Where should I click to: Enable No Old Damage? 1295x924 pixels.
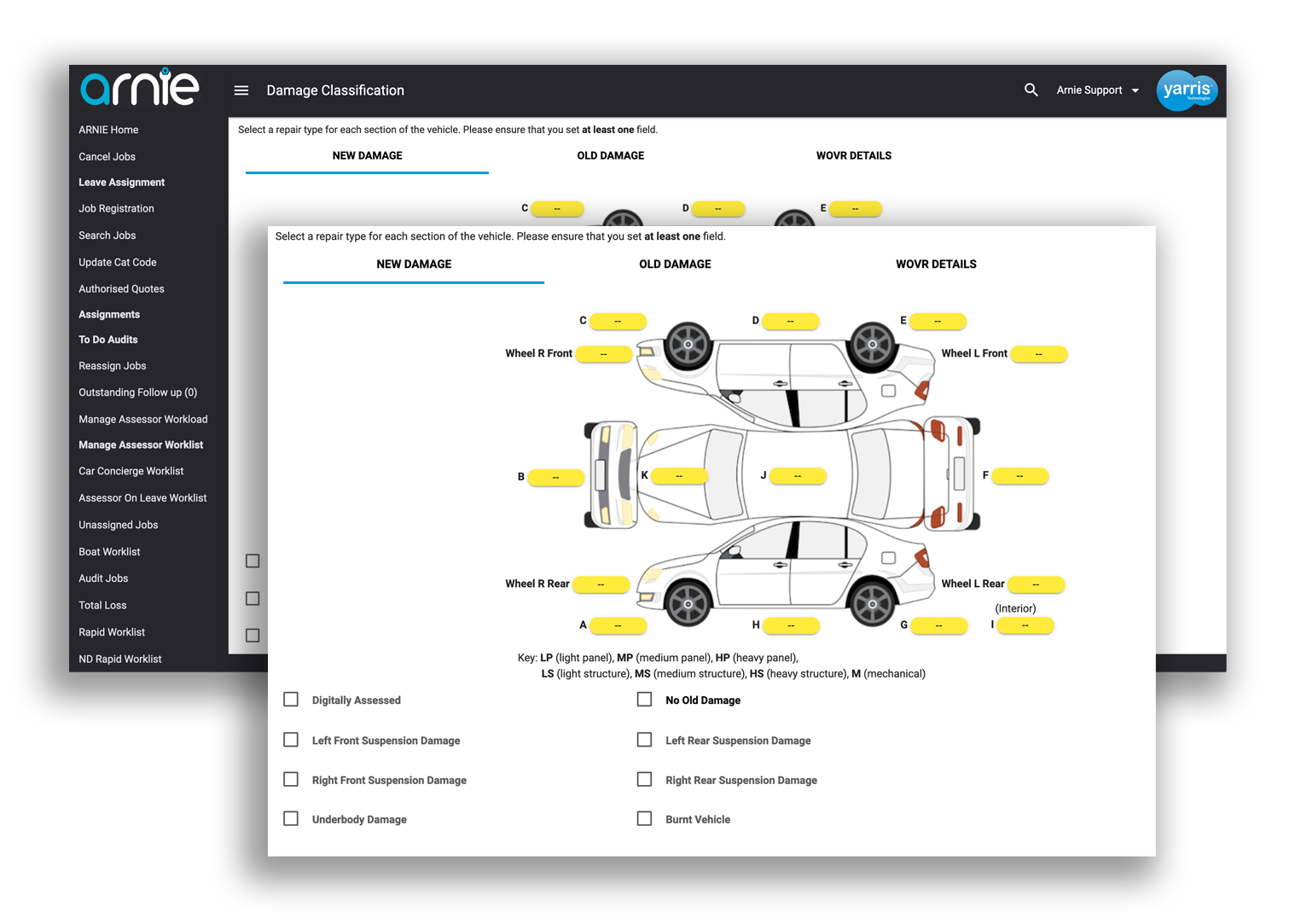[x=644, y=699]
